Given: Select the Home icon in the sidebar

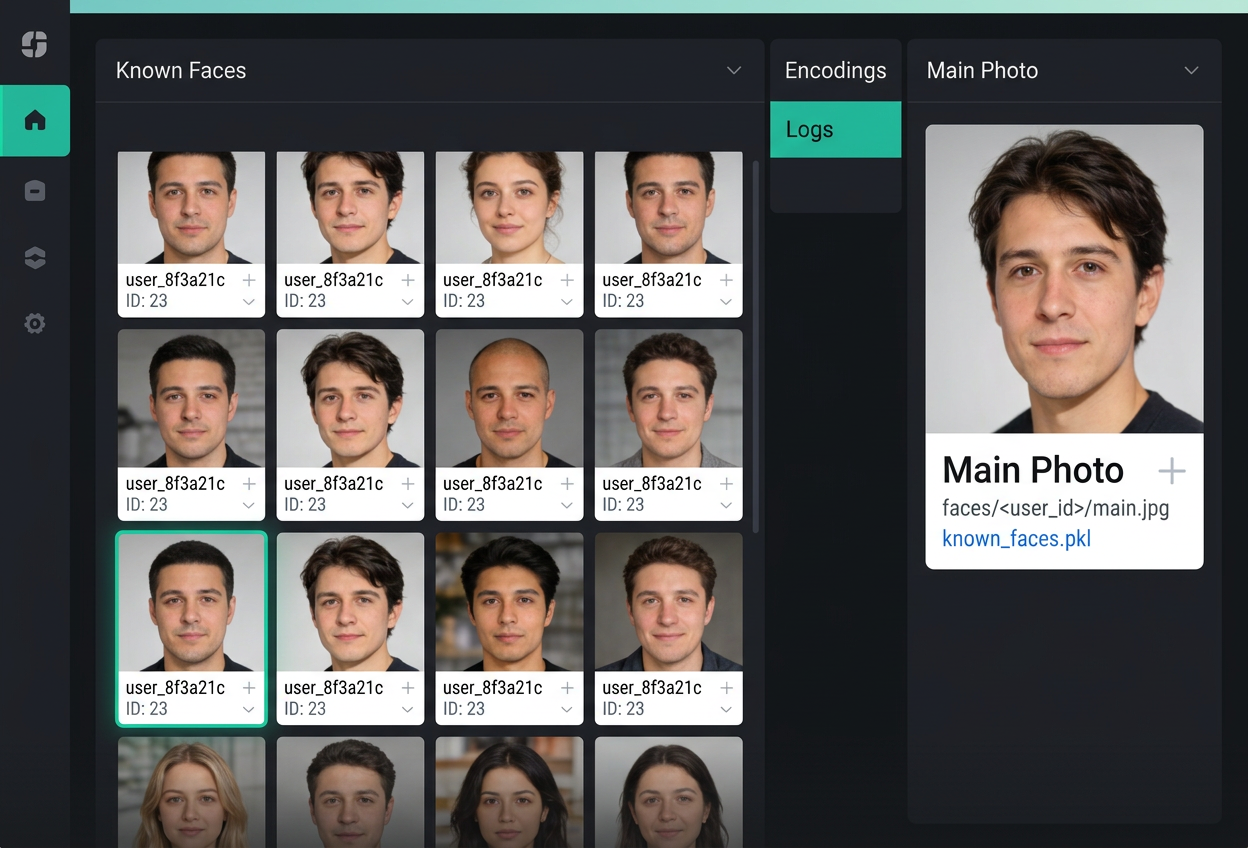Looking at the screenshot, I should click(x=35, y=121).
